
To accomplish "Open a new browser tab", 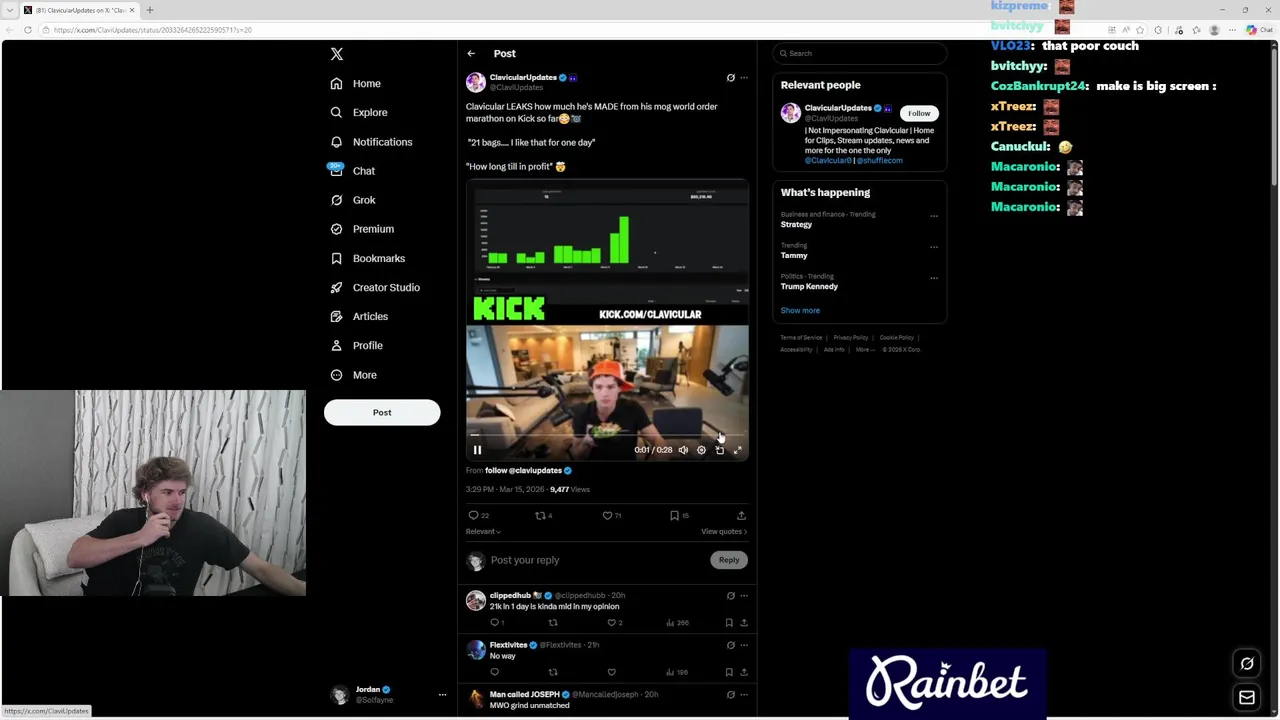I will point(150,10).
